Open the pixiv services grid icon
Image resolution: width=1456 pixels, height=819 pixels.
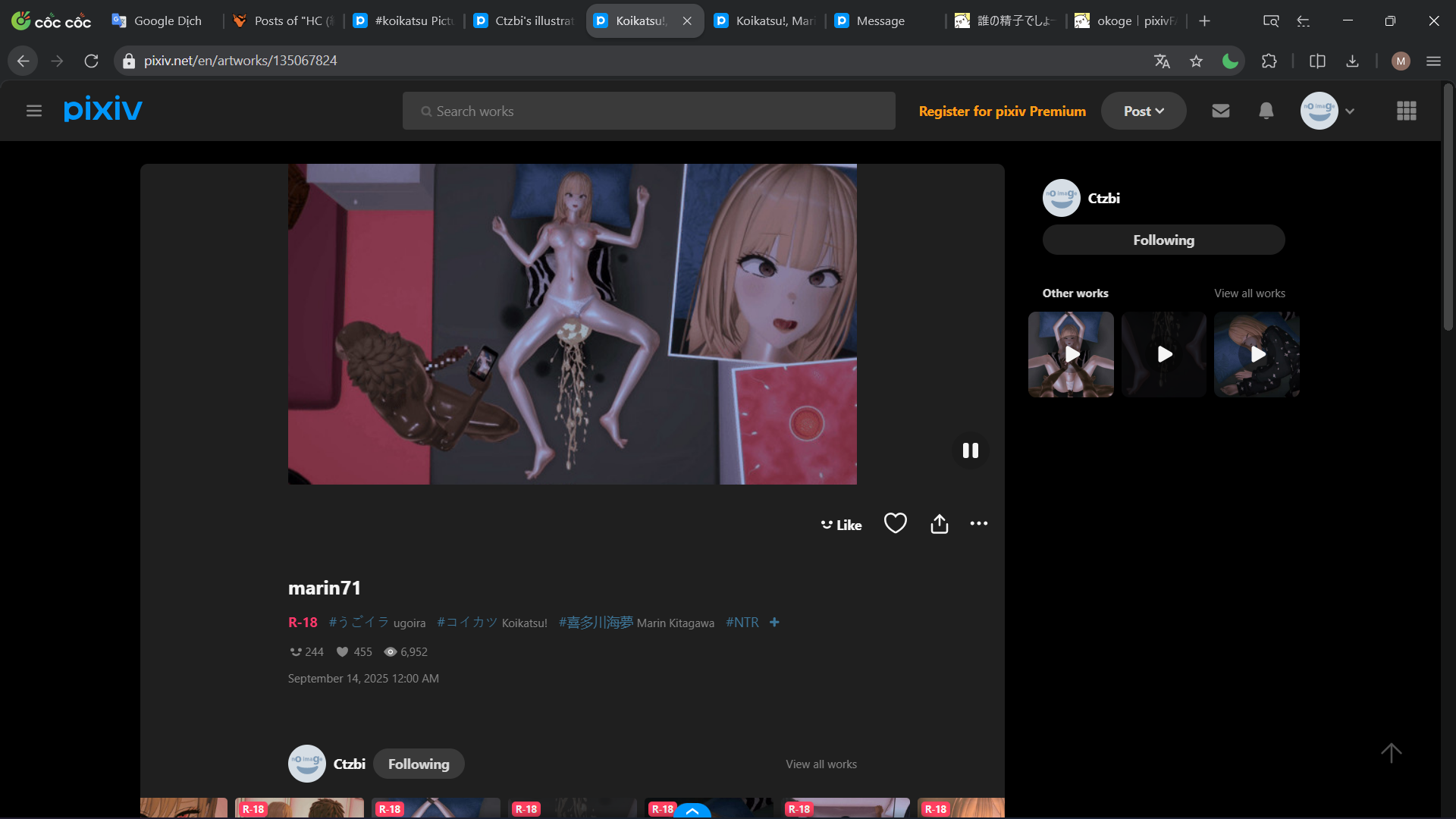[x=1407, y=111]
